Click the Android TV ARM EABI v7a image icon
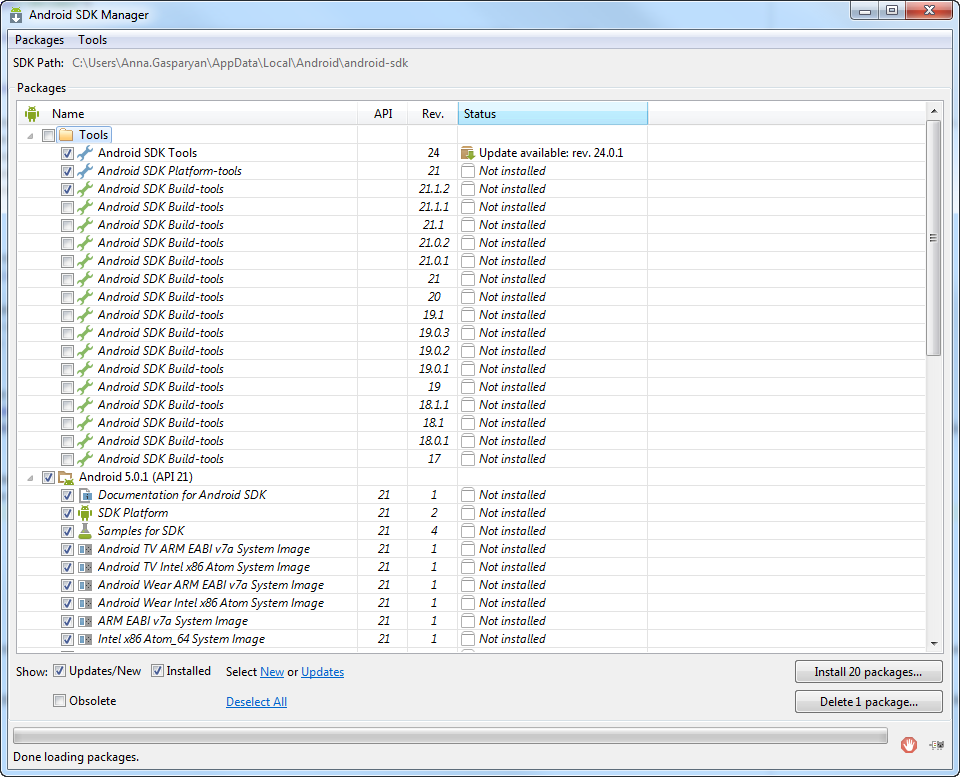Viewport: 960px width, 777px height. pos(85,549)
